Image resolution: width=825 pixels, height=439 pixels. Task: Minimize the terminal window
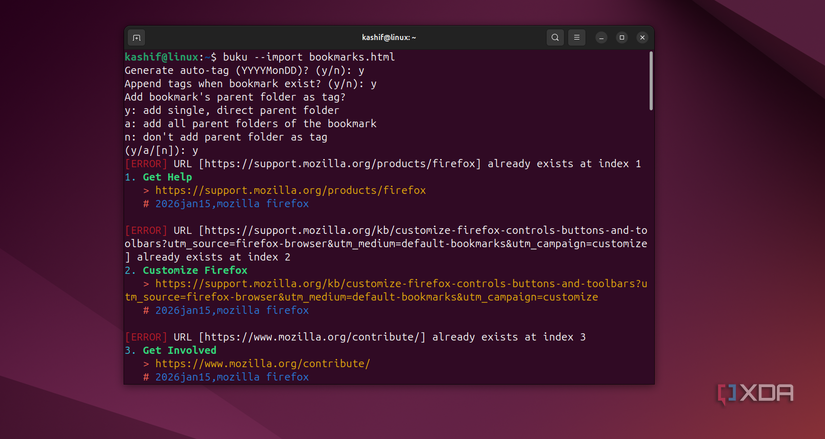[x=601, y=37]
